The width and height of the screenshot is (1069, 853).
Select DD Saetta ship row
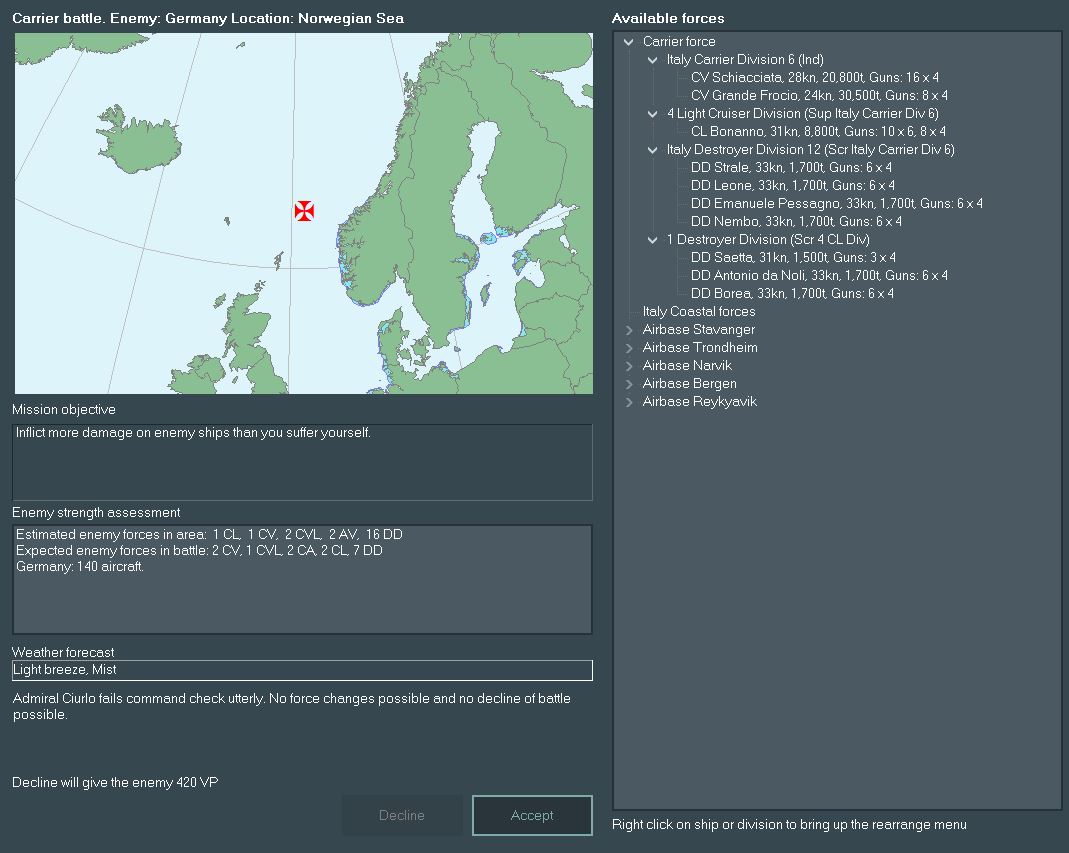pos(793,258)
